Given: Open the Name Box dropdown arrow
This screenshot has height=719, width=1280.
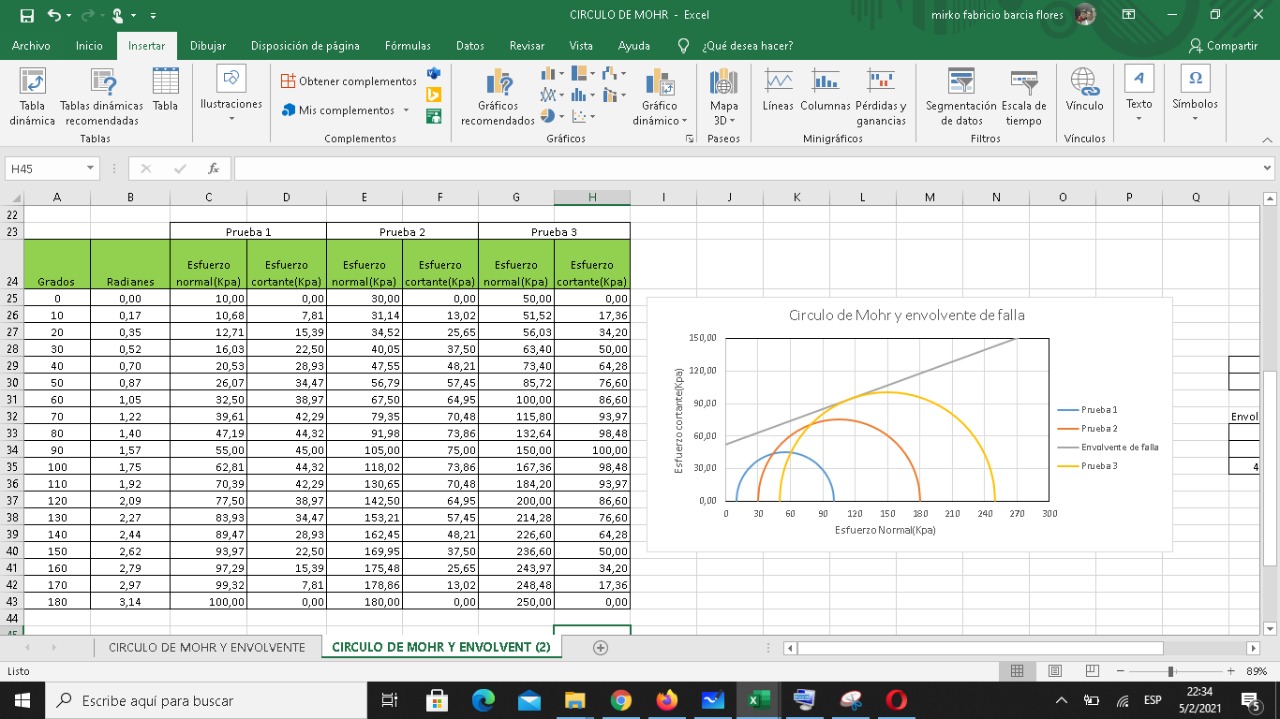Looking at the screenshot, I should pos(90,169).
